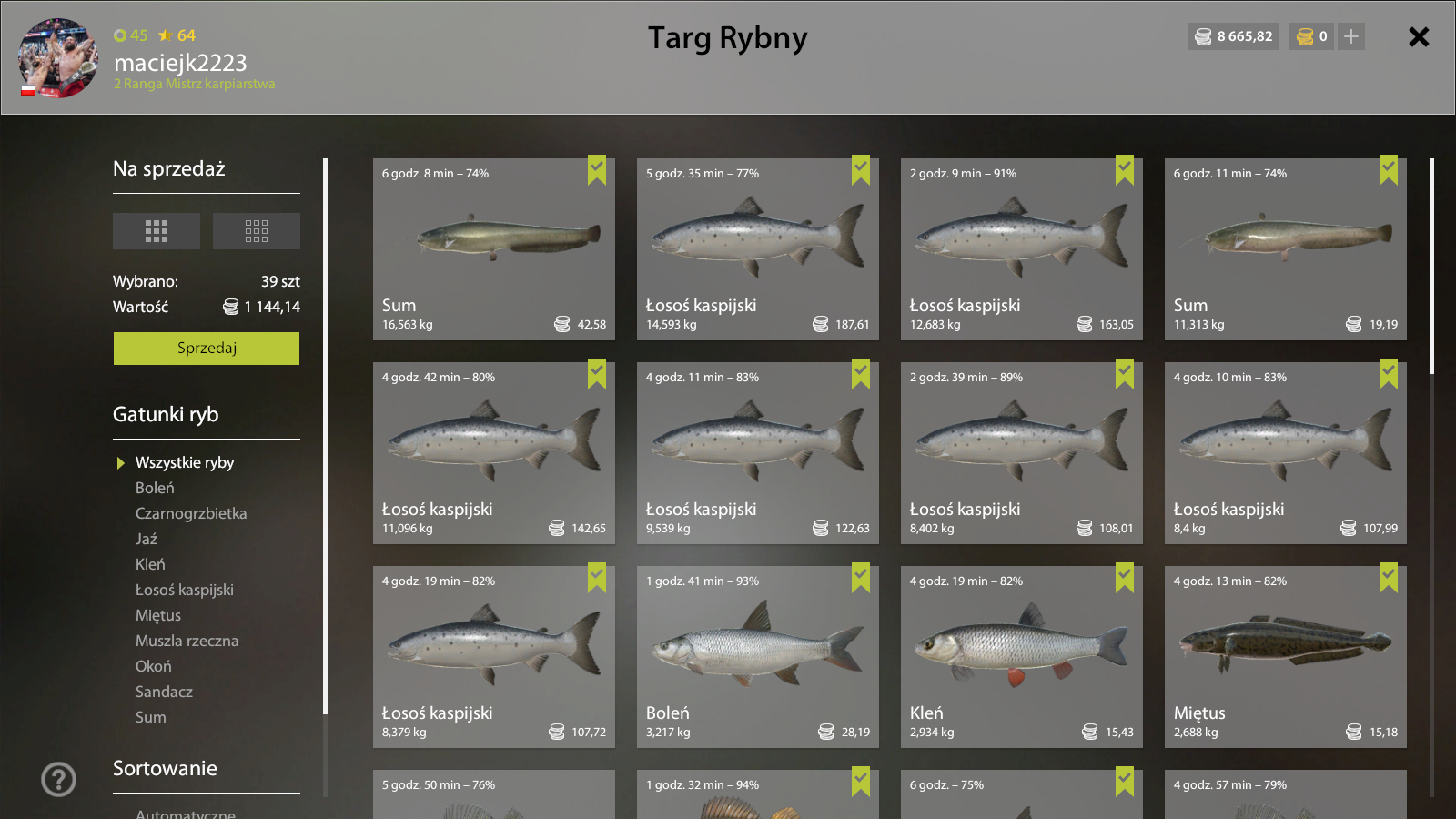Click the fish grid vertical scrollbar
Viewport: 1456px width, 819px height.
pyautogui.click(x=1431, y=266)
